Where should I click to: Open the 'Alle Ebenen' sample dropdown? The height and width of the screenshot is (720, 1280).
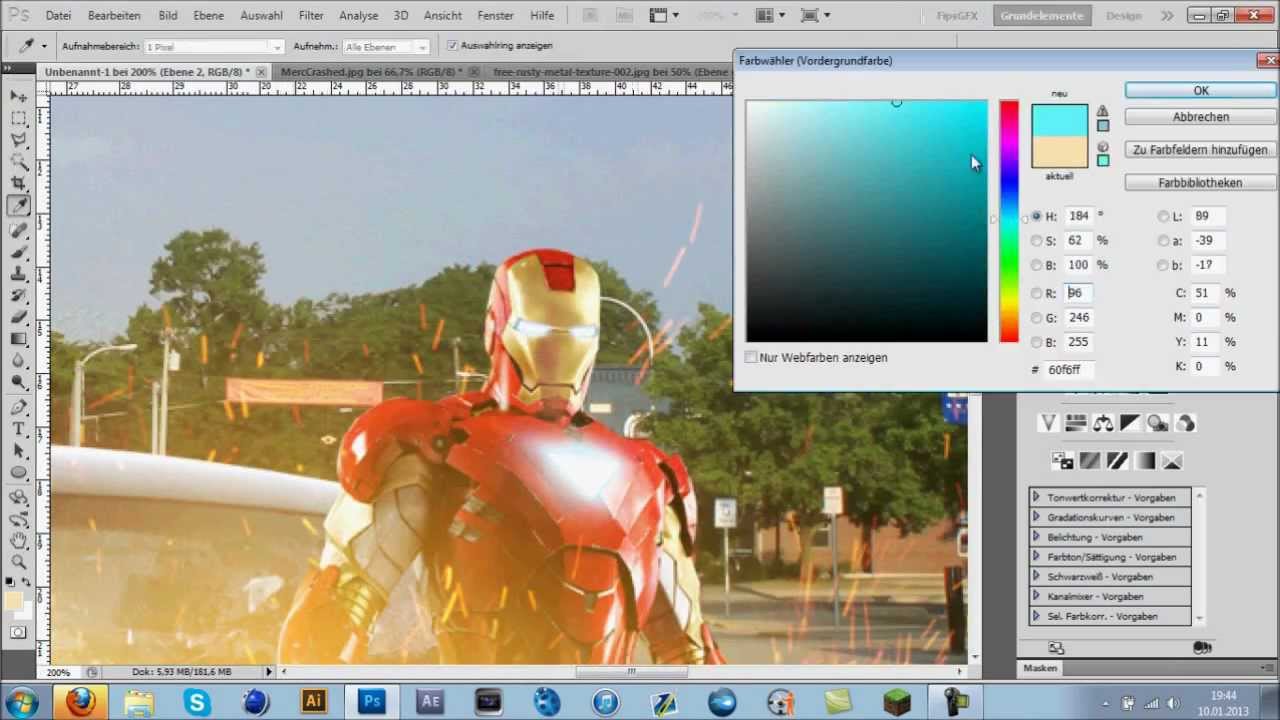click(387, 47)
